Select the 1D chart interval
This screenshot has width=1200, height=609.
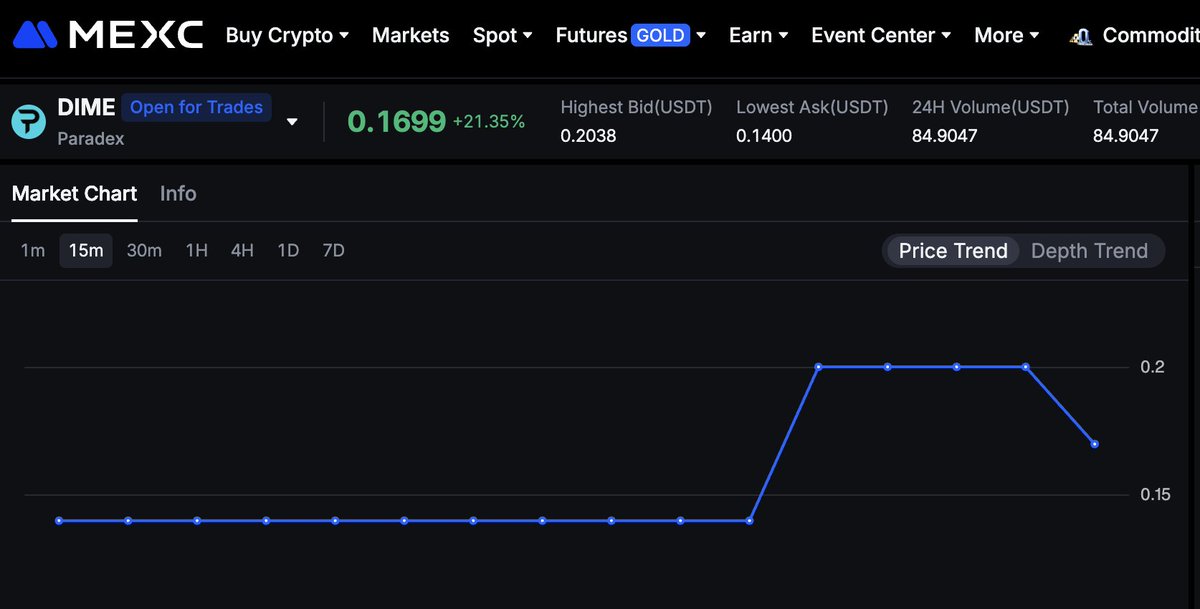point(288,250)
